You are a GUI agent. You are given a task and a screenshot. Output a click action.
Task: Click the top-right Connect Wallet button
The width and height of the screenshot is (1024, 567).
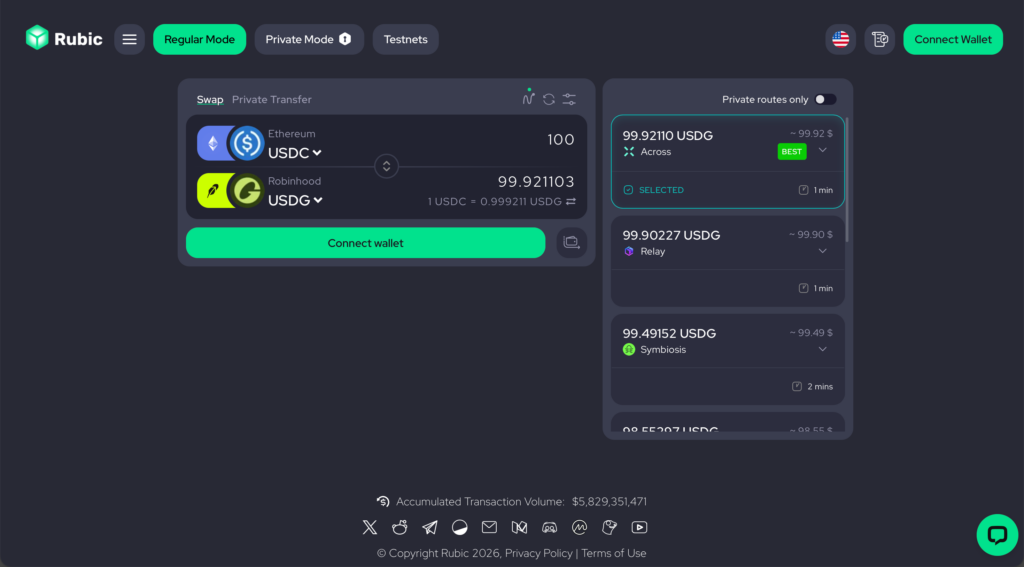953,39
